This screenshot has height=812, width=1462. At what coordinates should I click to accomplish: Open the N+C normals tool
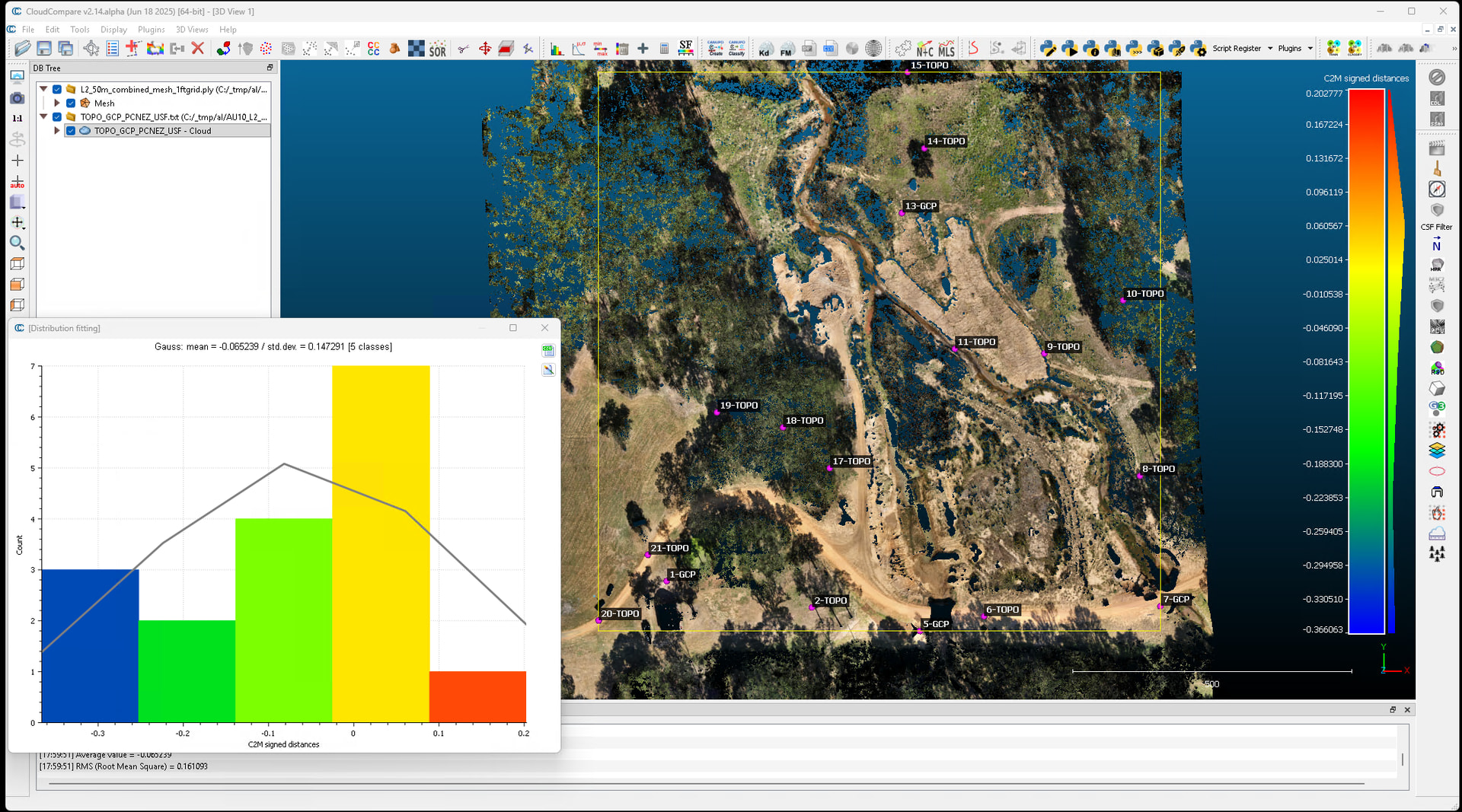click(924, 49)
